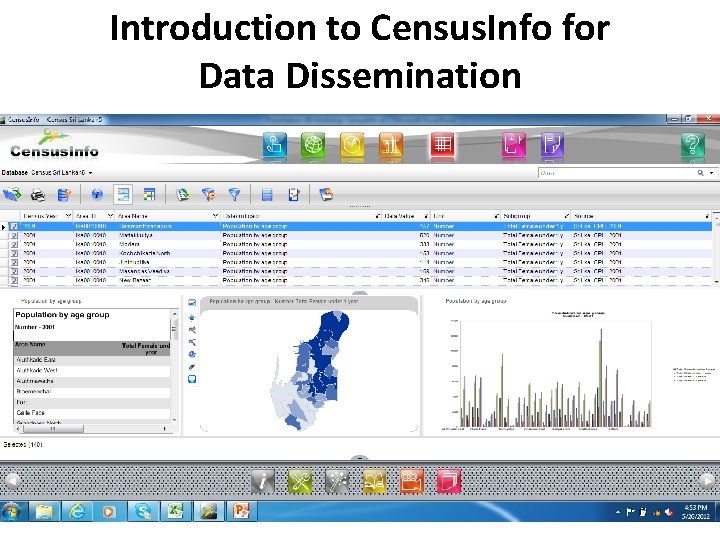Click the purple reports header icon
Viewport: 720px width, 540px height.
tap(552, 144)
